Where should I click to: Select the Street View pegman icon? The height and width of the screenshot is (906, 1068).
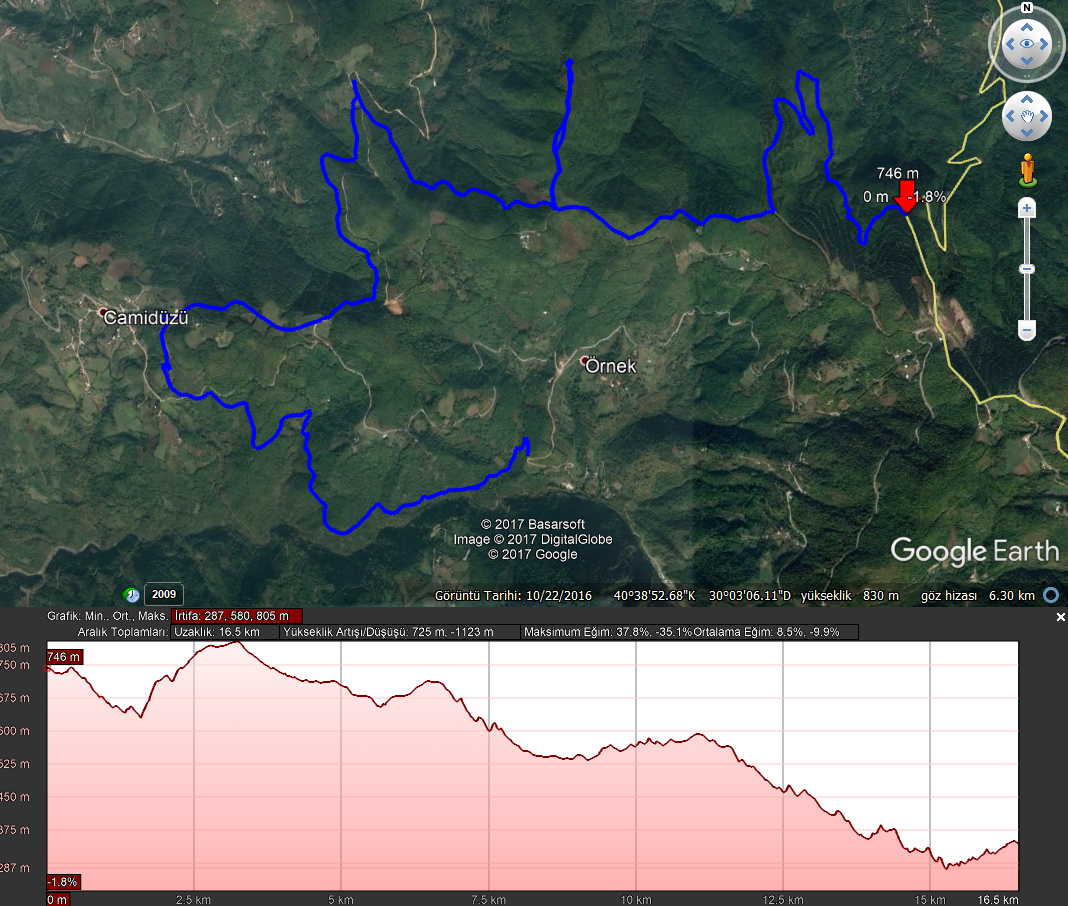pyautogui.click(x=1027, y=171)
